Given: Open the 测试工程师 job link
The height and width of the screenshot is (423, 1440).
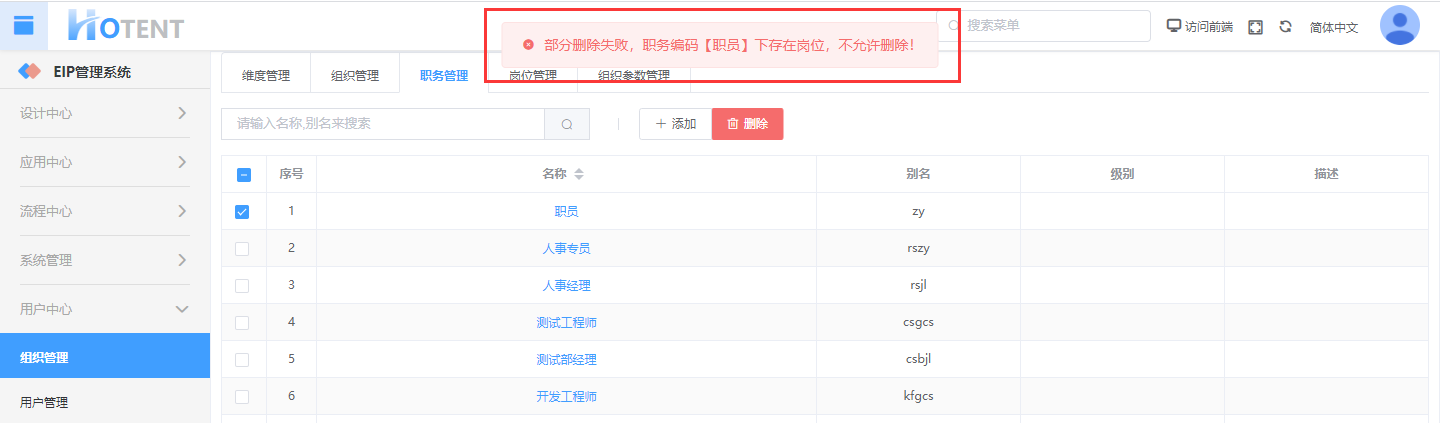Looking at the screenshot, I should click(566, 323).
